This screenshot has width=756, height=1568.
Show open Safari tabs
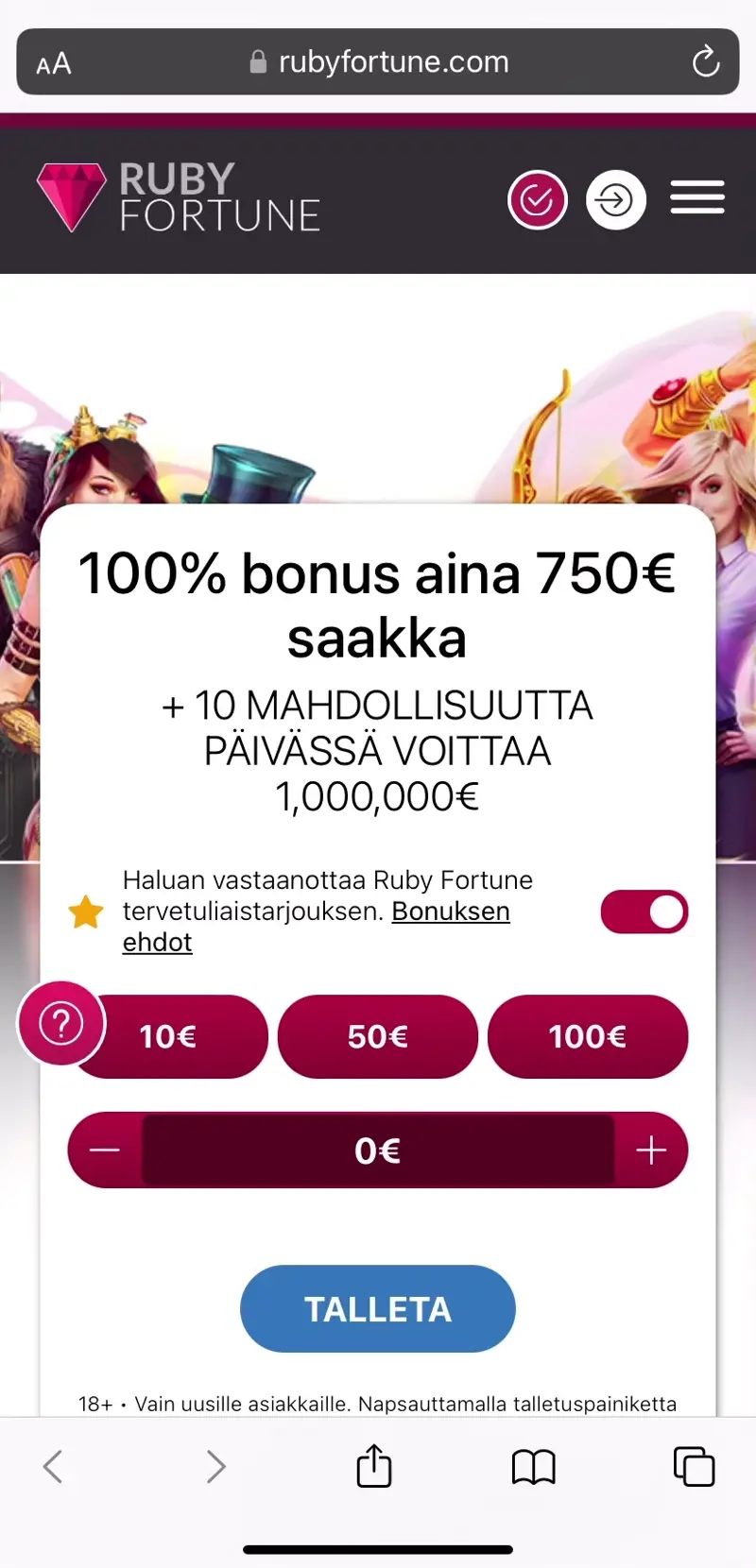coord(694,1467)
